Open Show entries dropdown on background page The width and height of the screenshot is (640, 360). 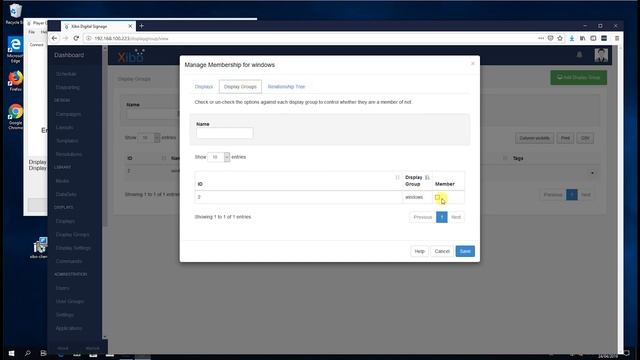point(149,138)
